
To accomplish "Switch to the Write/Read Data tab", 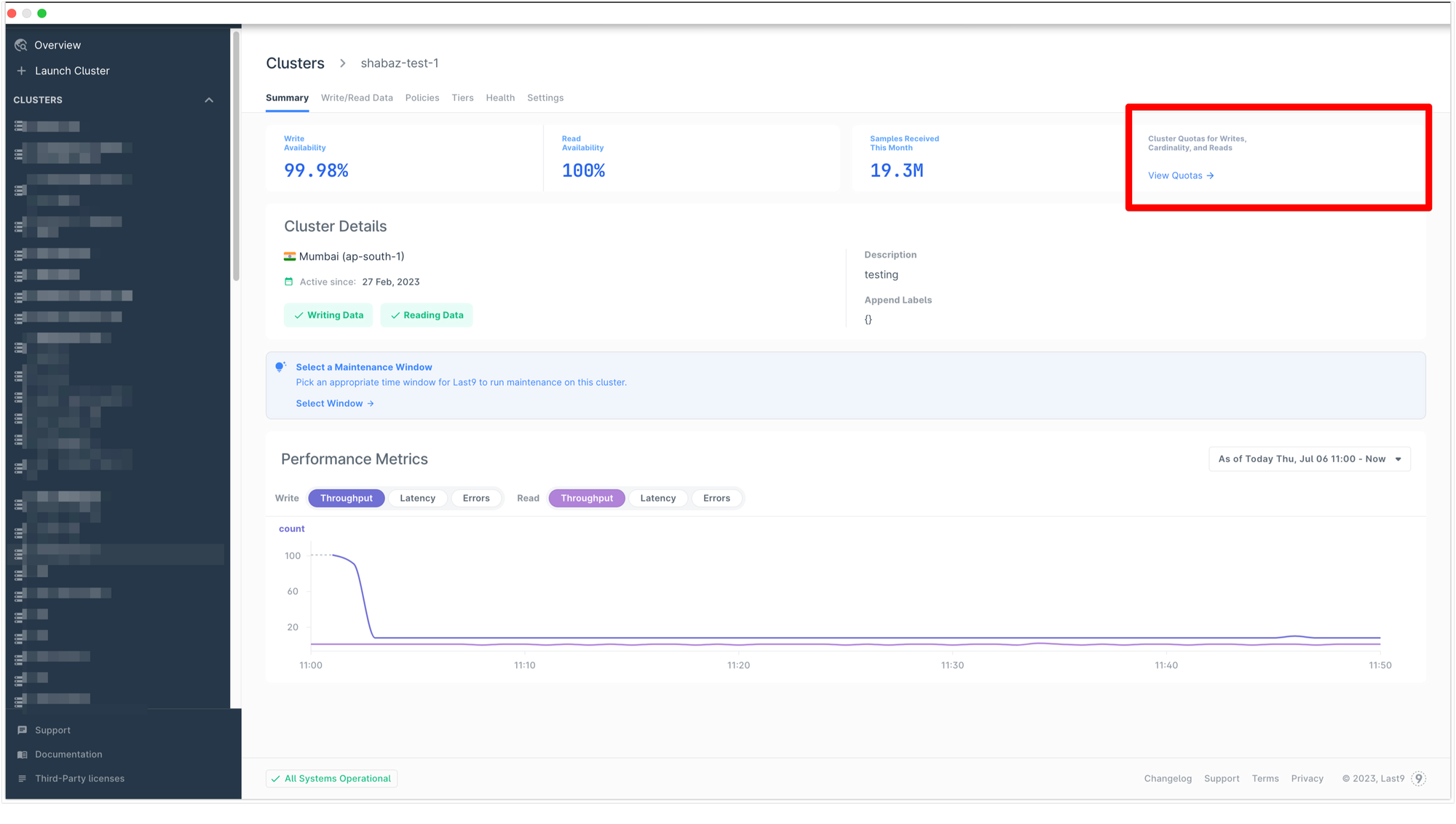I will (357, 98).
